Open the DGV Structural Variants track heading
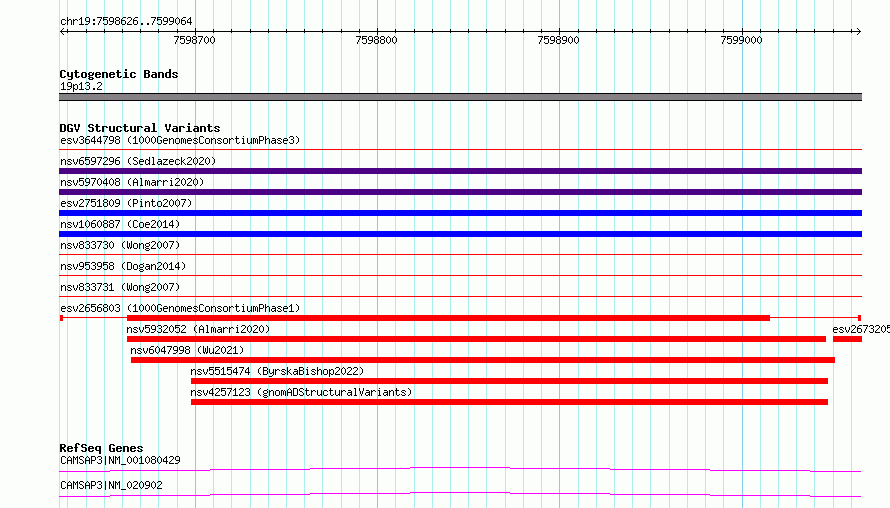 pos(140,128)
